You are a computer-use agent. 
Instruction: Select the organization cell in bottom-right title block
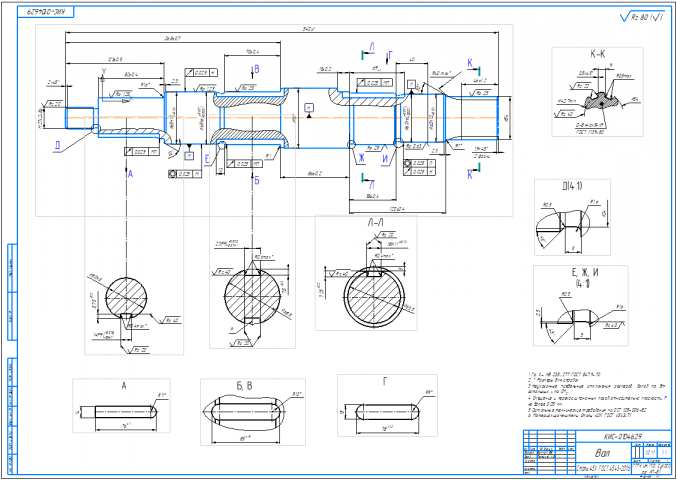651,469
